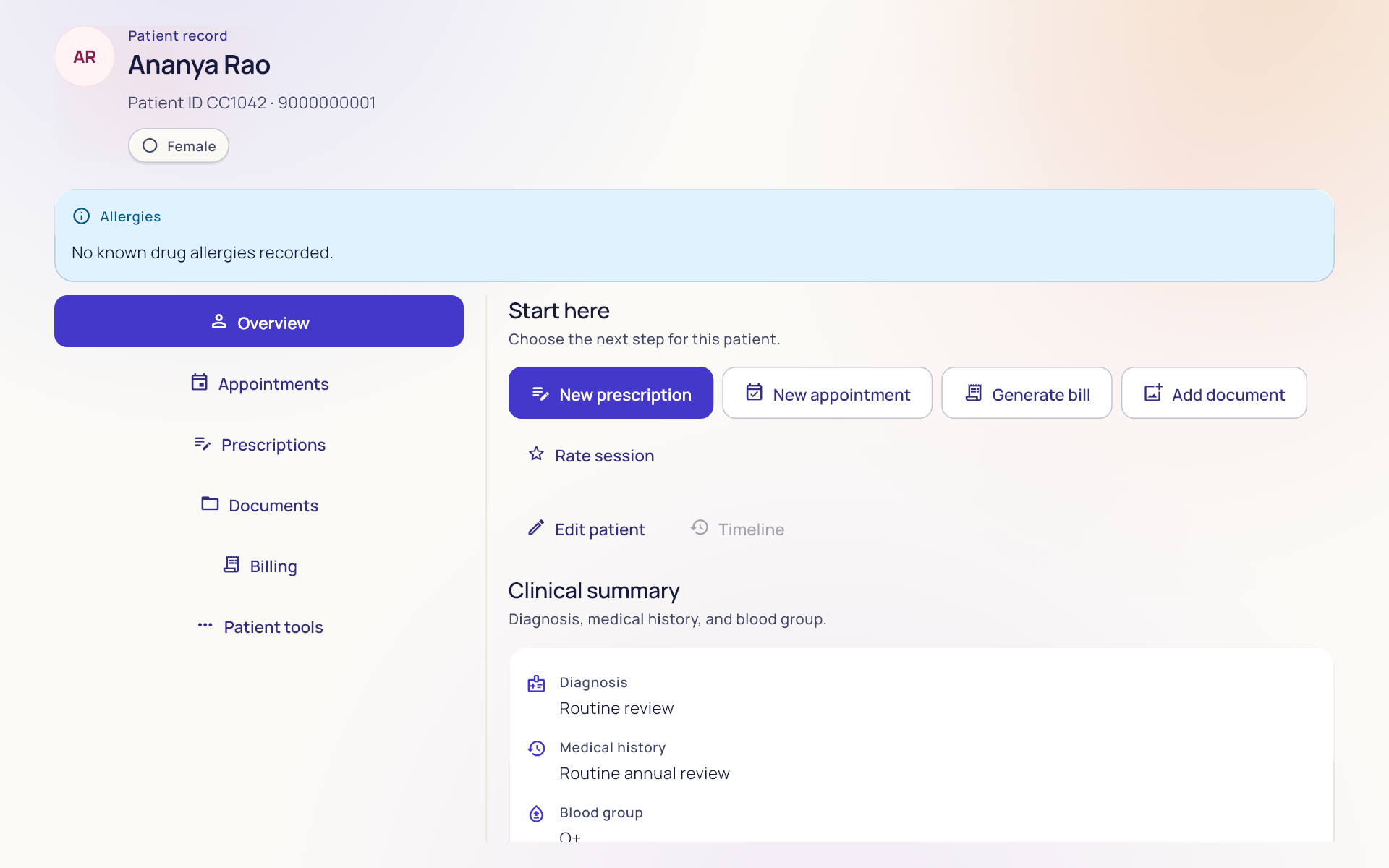Switch to the Appointments tab

[259, 383]
